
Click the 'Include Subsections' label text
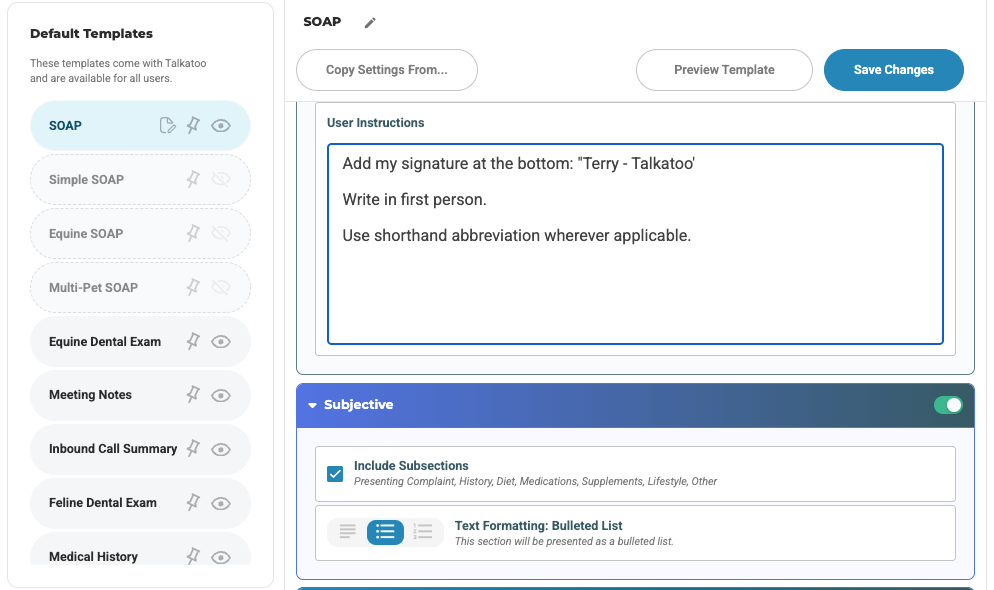pos(411,465)
